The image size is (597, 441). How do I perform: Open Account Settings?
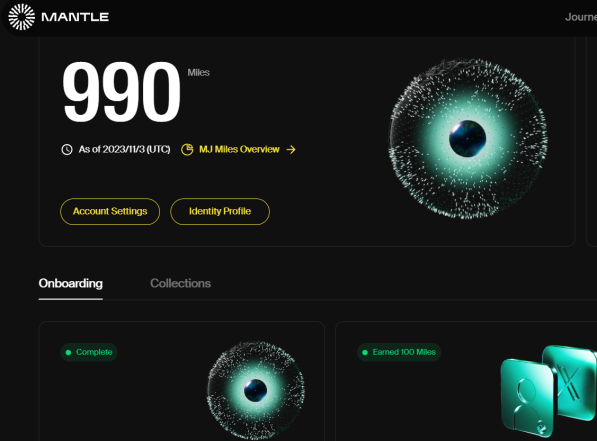110,211
